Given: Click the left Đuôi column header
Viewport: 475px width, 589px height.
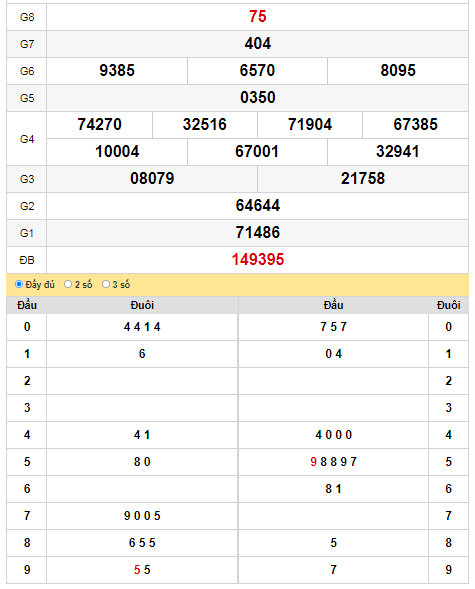Looking at the screenshot, I should tap(142, 305).
